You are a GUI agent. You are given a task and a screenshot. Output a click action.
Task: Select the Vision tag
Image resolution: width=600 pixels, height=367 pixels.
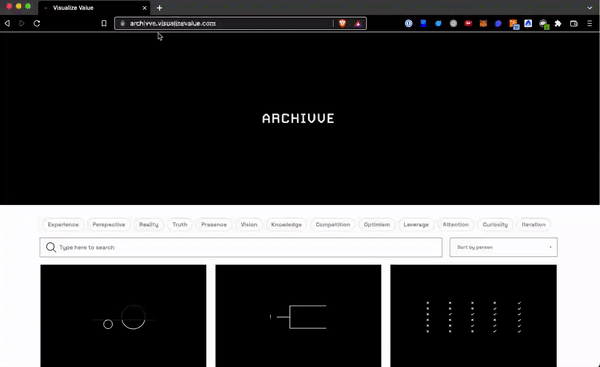coord(249,225)
